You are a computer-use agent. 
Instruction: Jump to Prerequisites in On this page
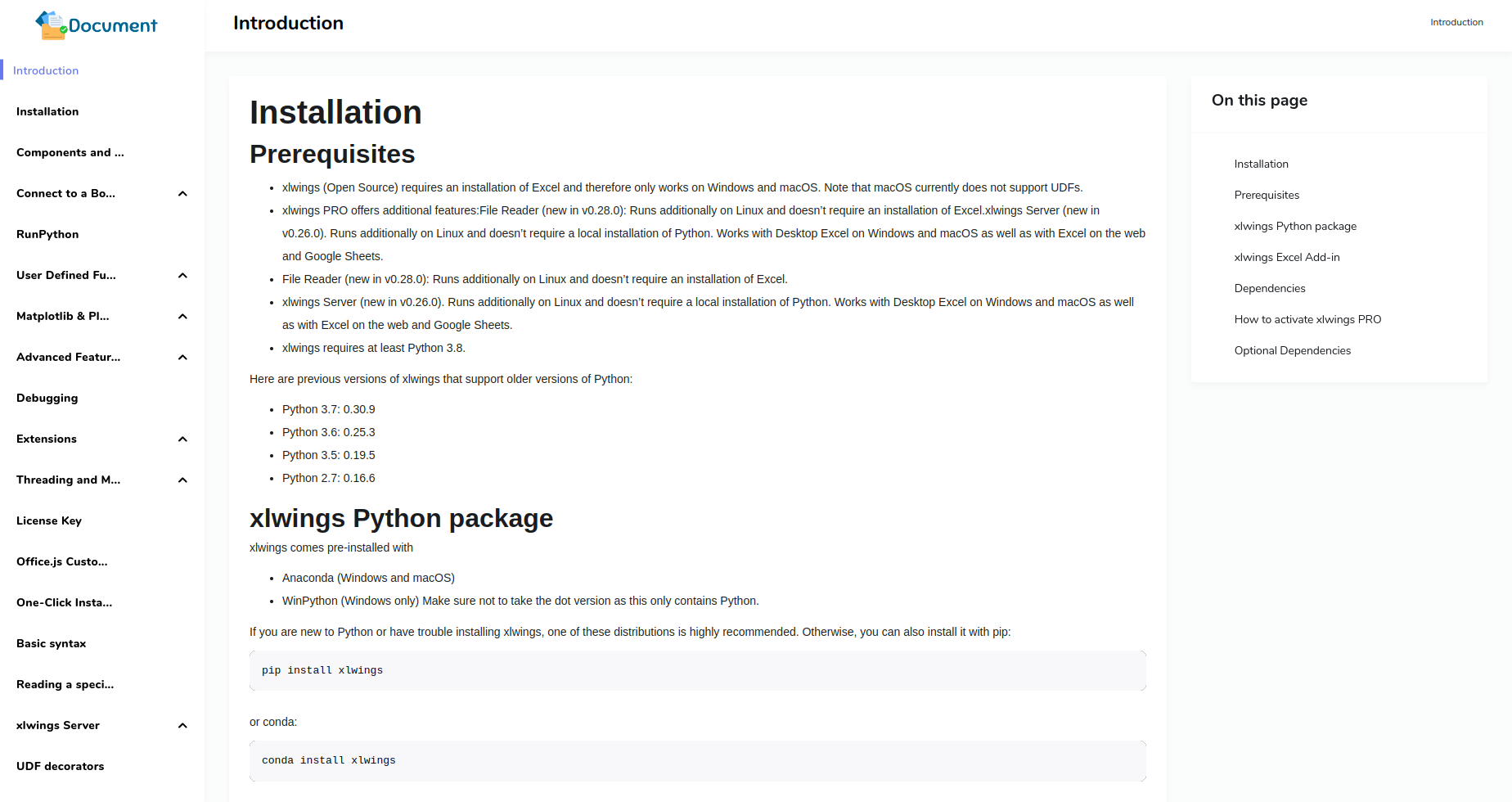(1267, 195)
